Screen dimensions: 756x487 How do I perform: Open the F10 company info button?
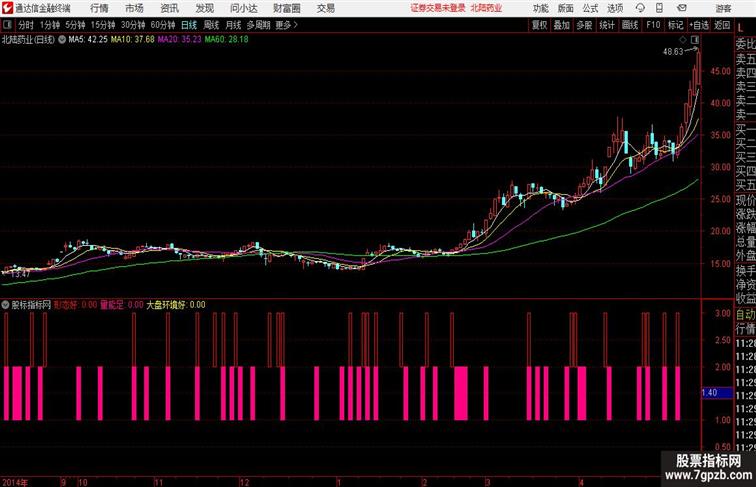(653, 25)
